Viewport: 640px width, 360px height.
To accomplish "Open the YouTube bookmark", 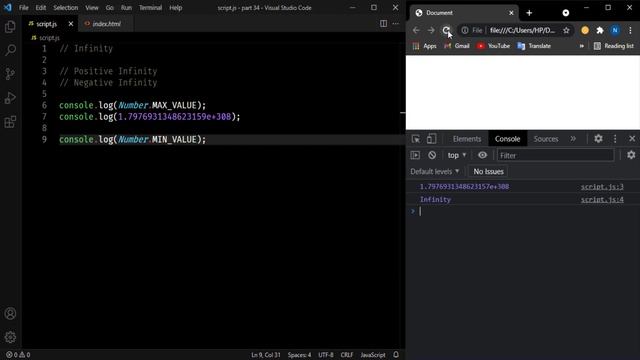I will tap(493, 46).
